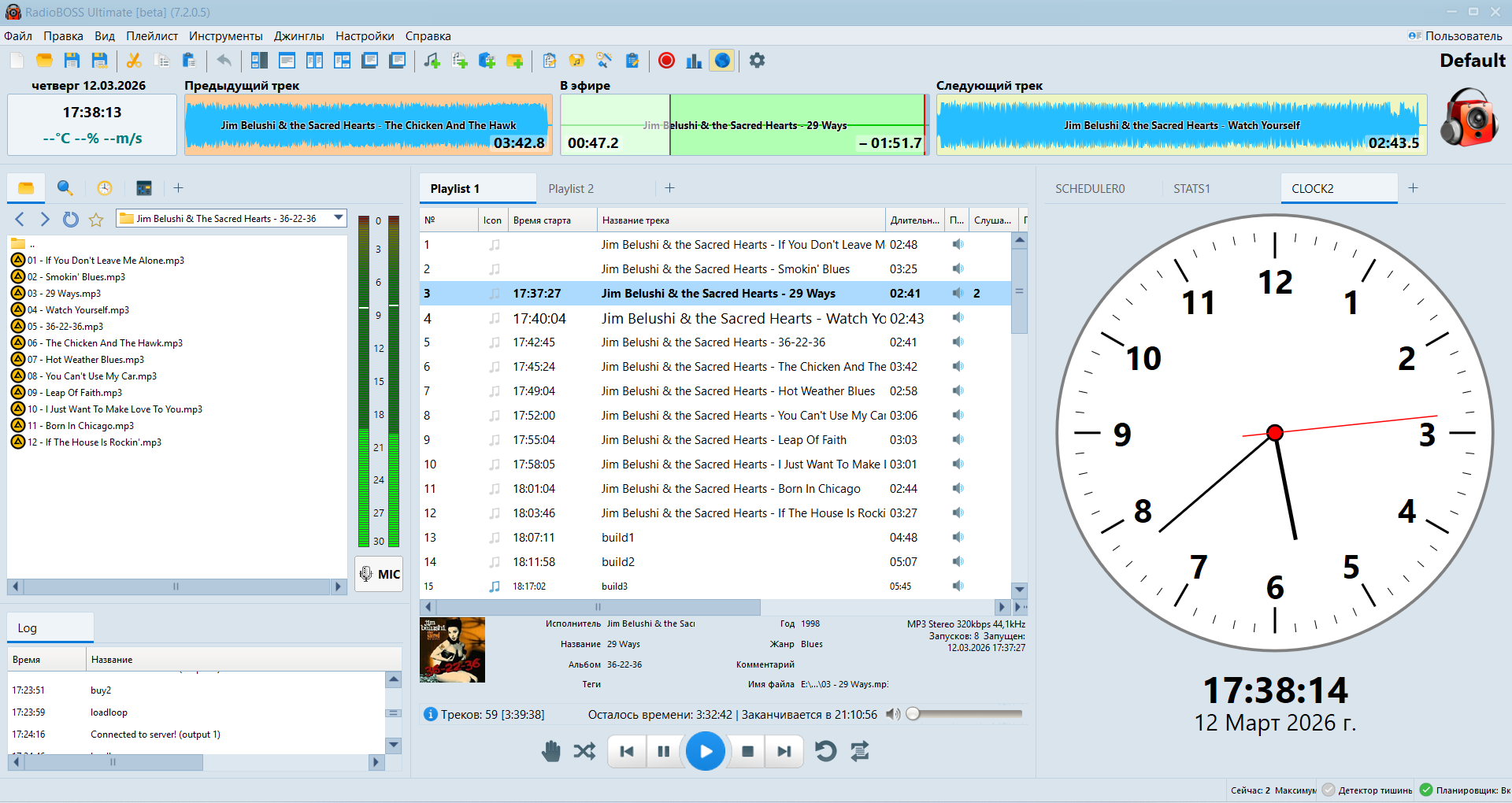This screenshot has width=1512, height=803.
Task: Open the Плейлист menu
Action: (x=152, y=36)
